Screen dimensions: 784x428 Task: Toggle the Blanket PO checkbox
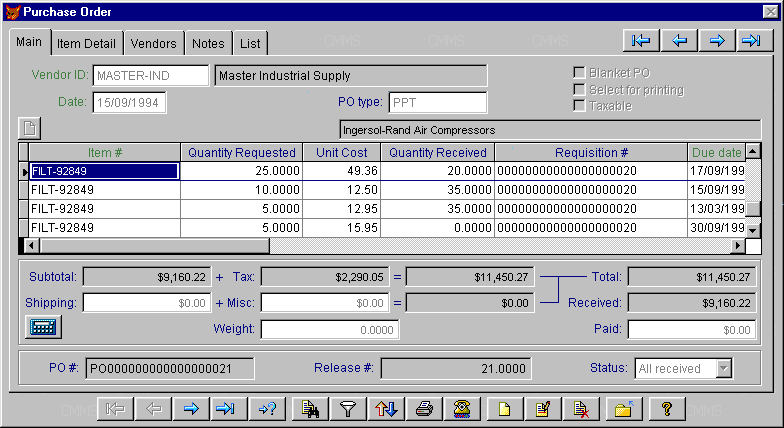point(579,73)
